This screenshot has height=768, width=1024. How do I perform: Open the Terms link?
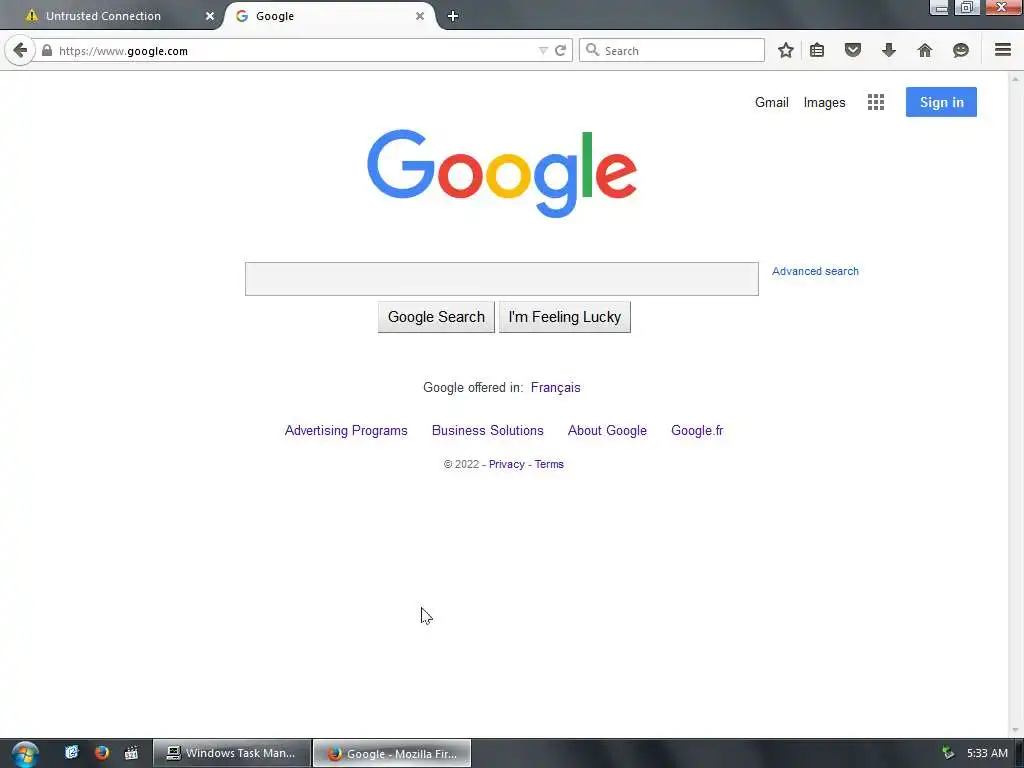tap(549, 464)
